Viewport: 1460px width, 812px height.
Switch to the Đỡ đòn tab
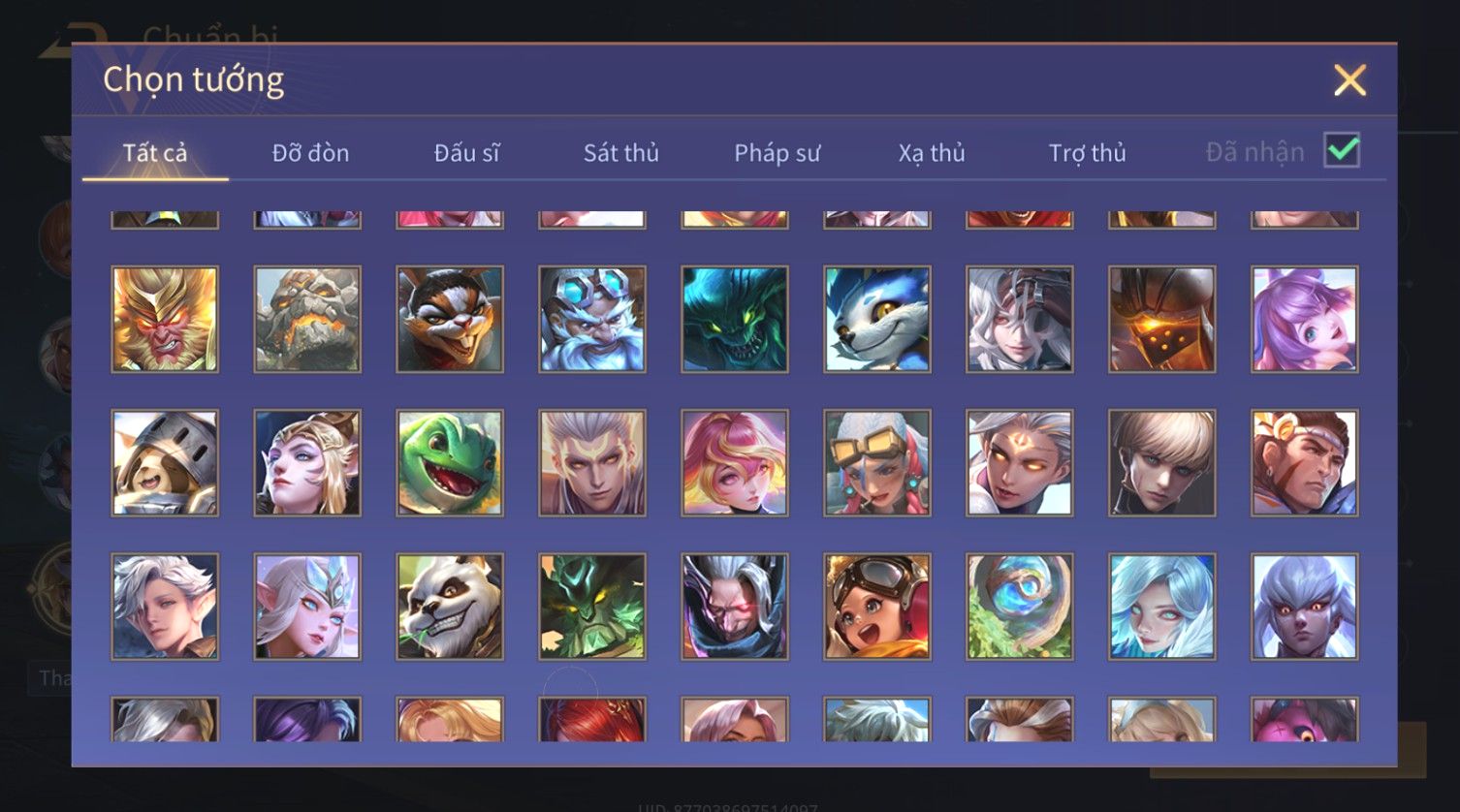310,153
